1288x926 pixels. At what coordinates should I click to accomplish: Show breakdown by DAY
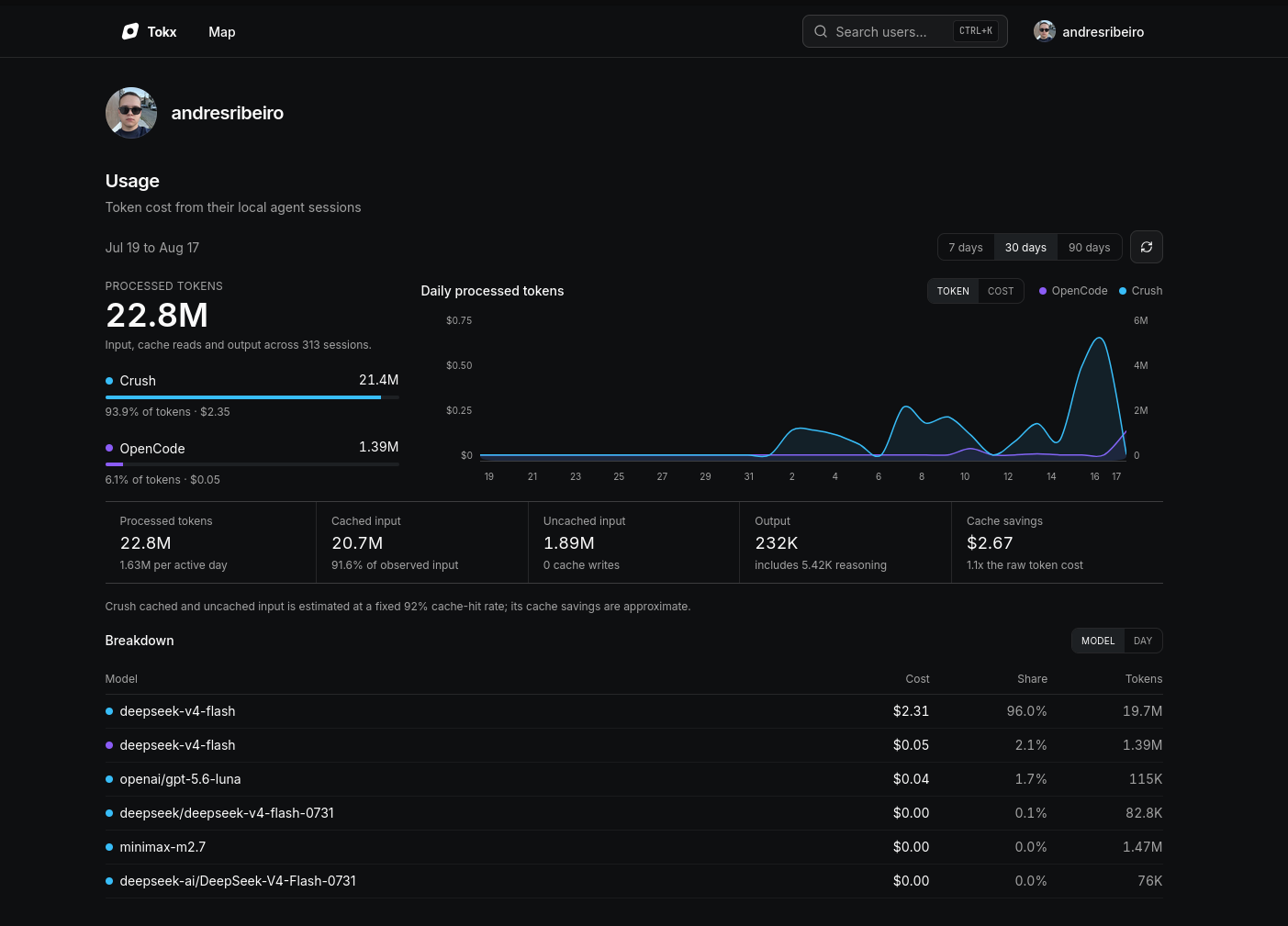pos(1143,641)
